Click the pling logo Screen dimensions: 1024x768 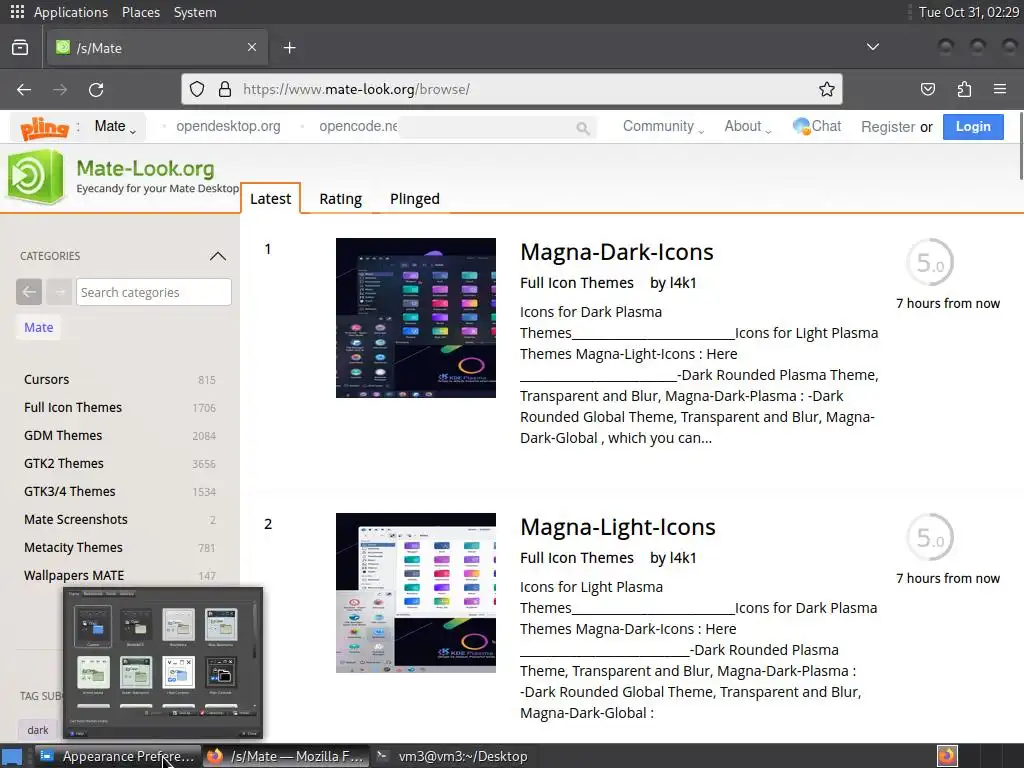pos(44,128)
